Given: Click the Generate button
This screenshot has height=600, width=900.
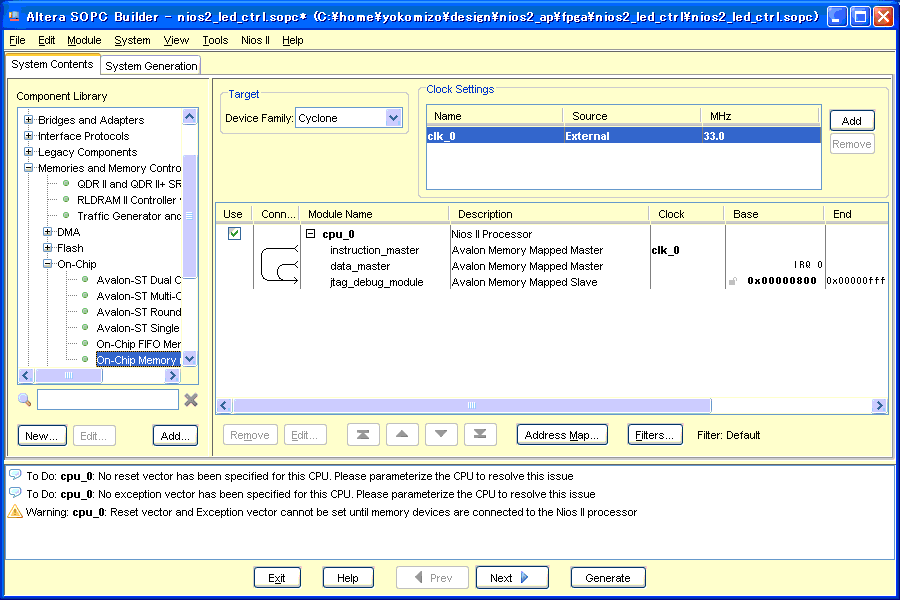Looking at the screenshot, I should (608, 578).
